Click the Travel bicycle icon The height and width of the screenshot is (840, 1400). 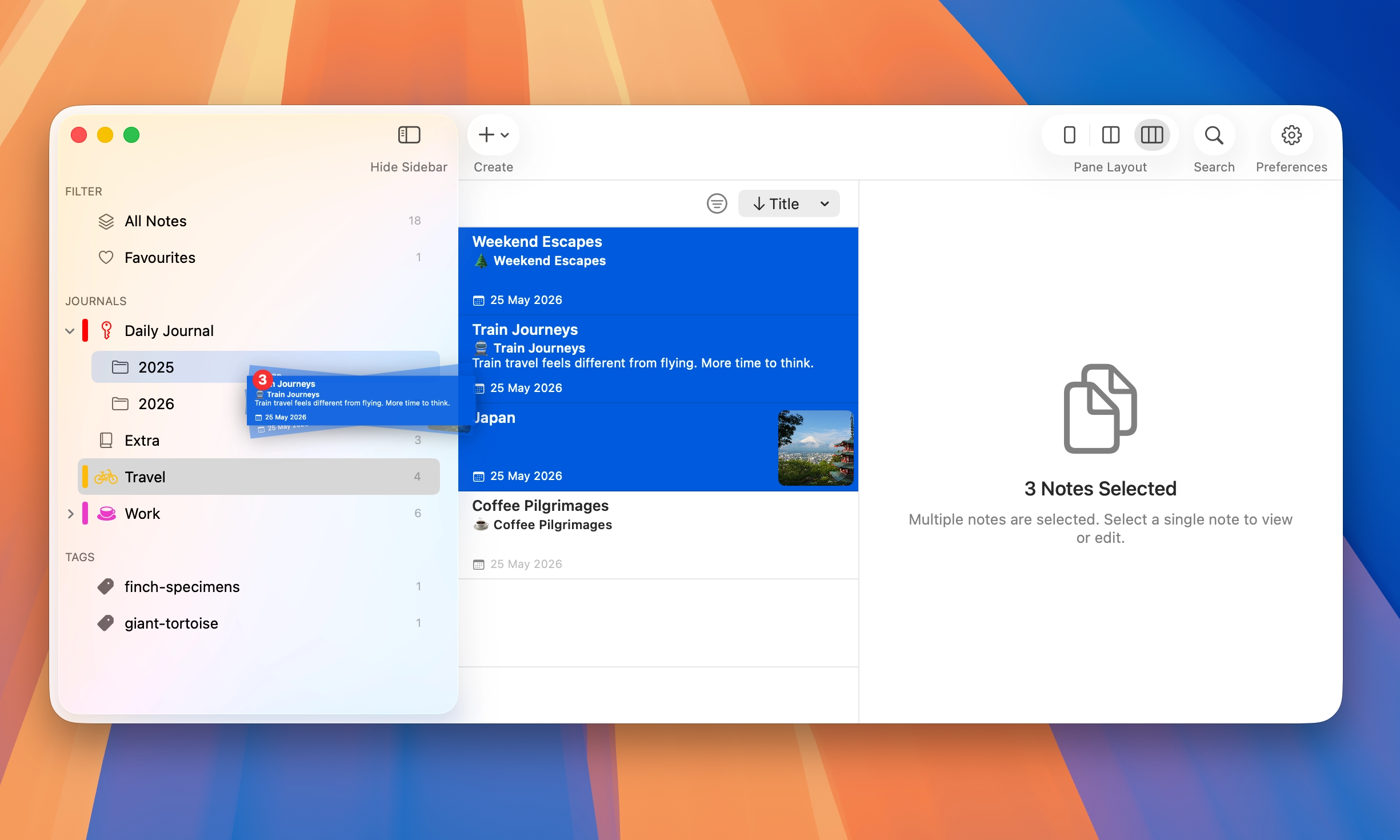pyautogui.click(x=106, y=477)
